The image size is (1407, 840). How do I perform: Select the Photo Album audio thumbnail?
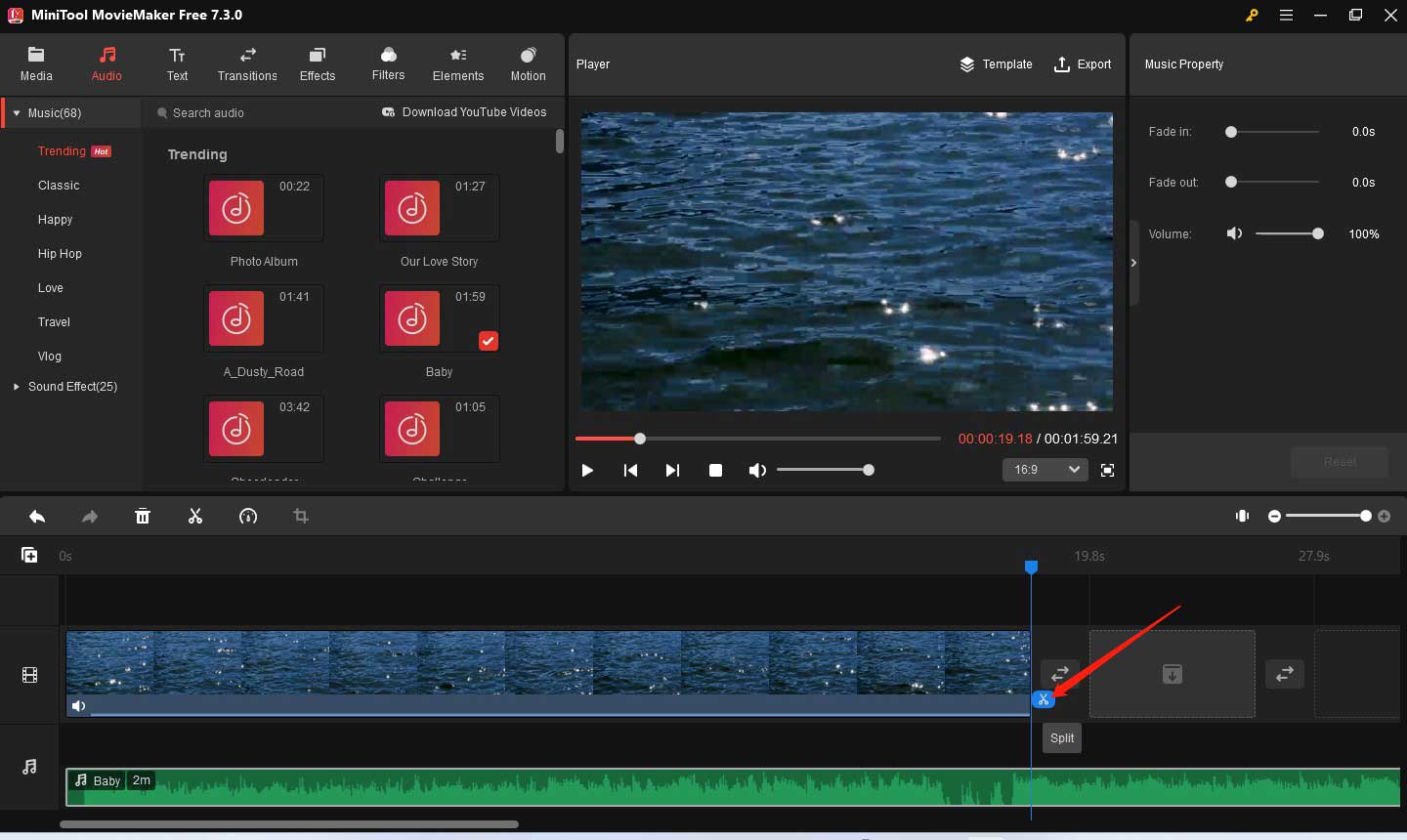pos(264,208)
